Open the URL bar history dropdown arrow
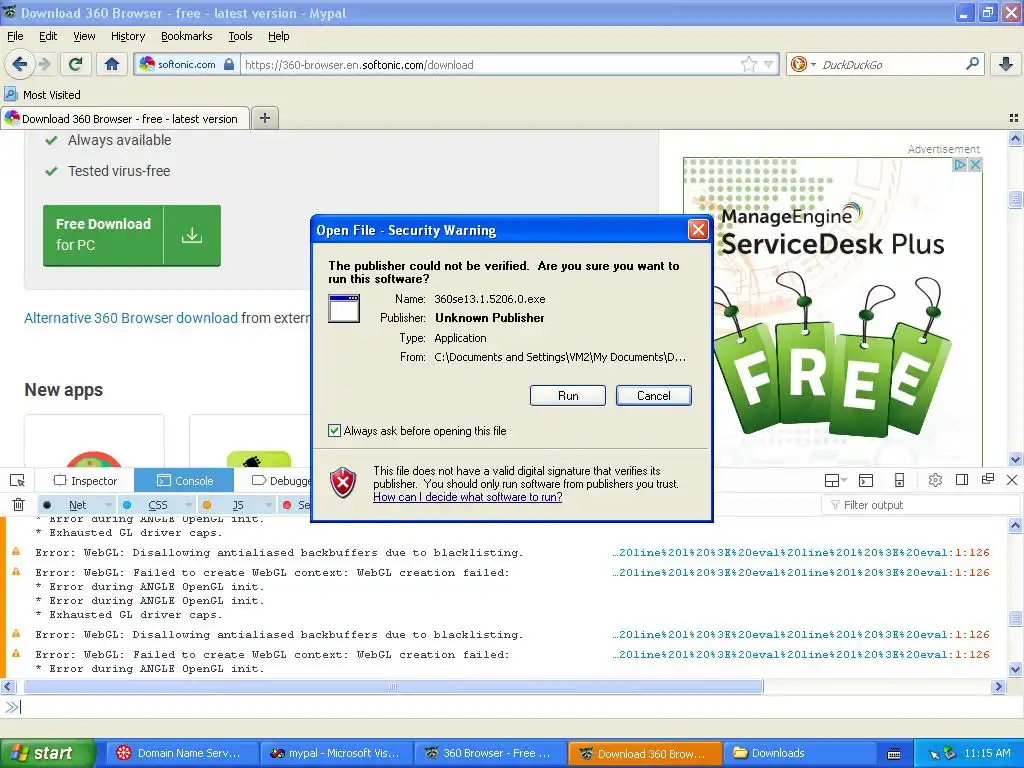 tap(769, 64)
